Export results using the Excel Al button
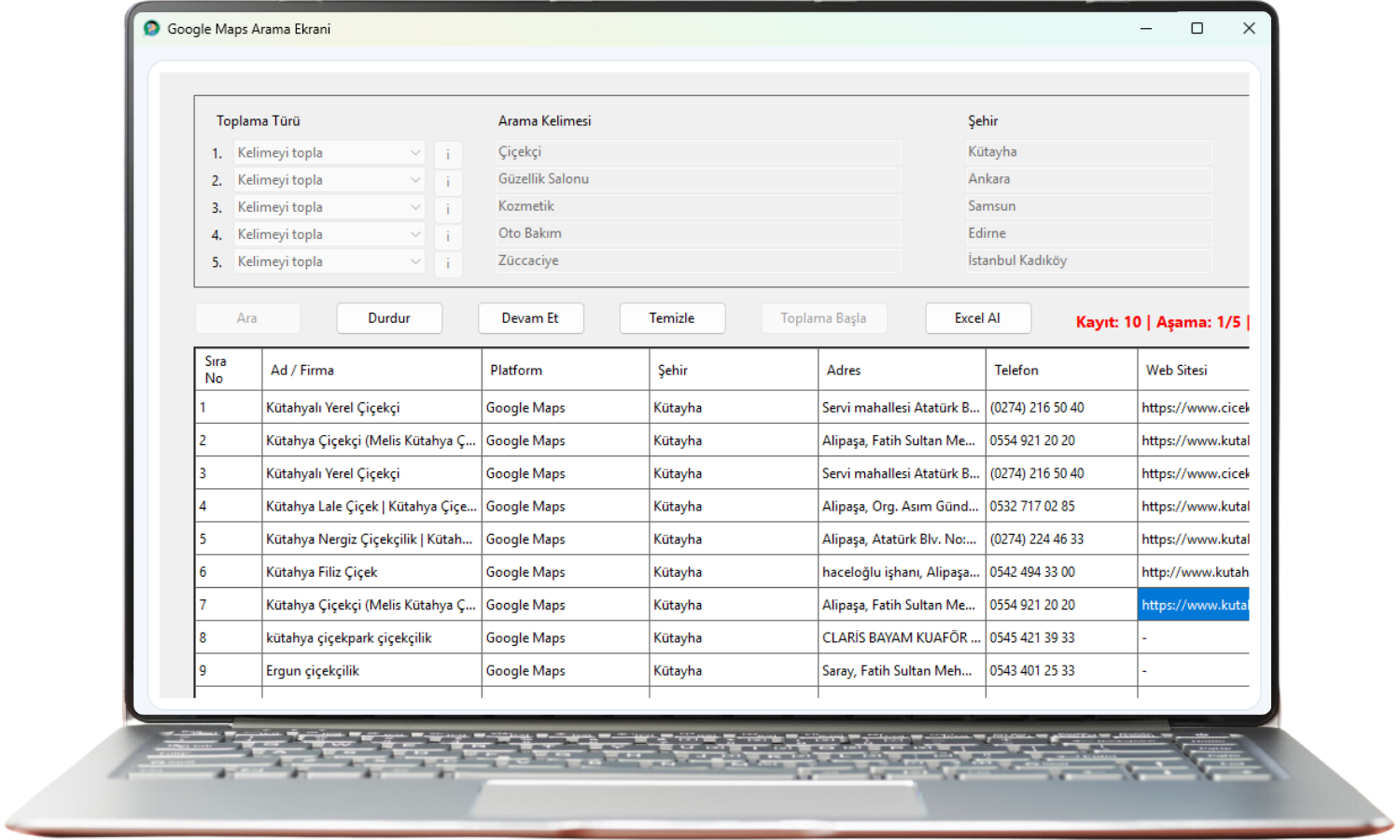Screen dimensions: 1400x840 tap(977, 318)
